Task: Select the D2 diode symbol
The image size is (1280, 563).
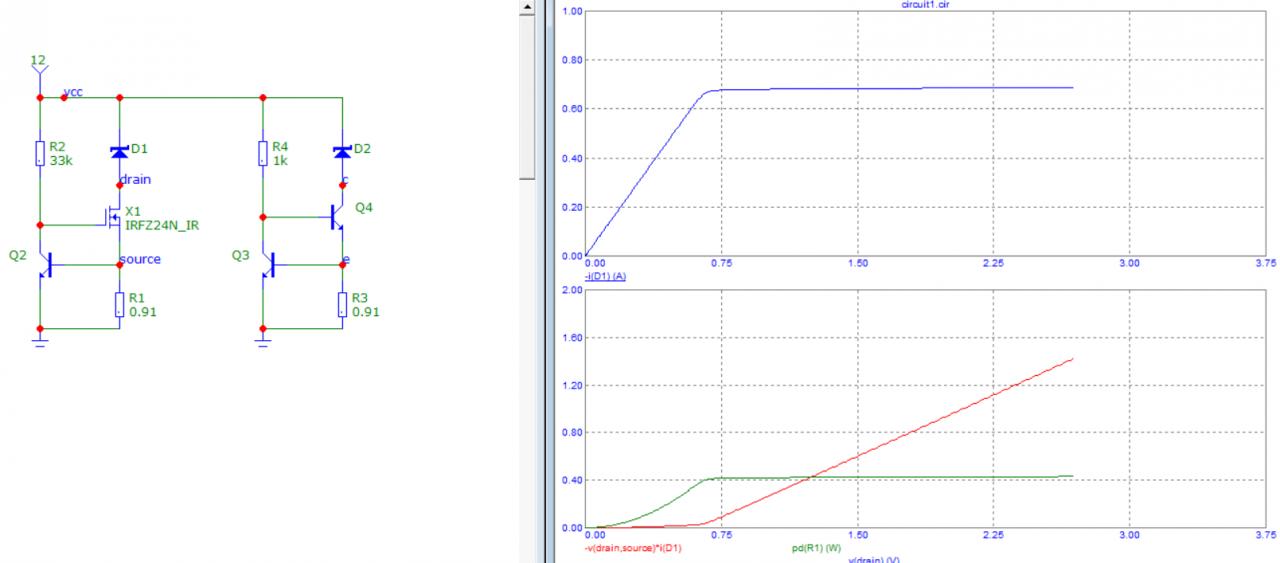Action: pyautogui.click(x=342, y=152)
